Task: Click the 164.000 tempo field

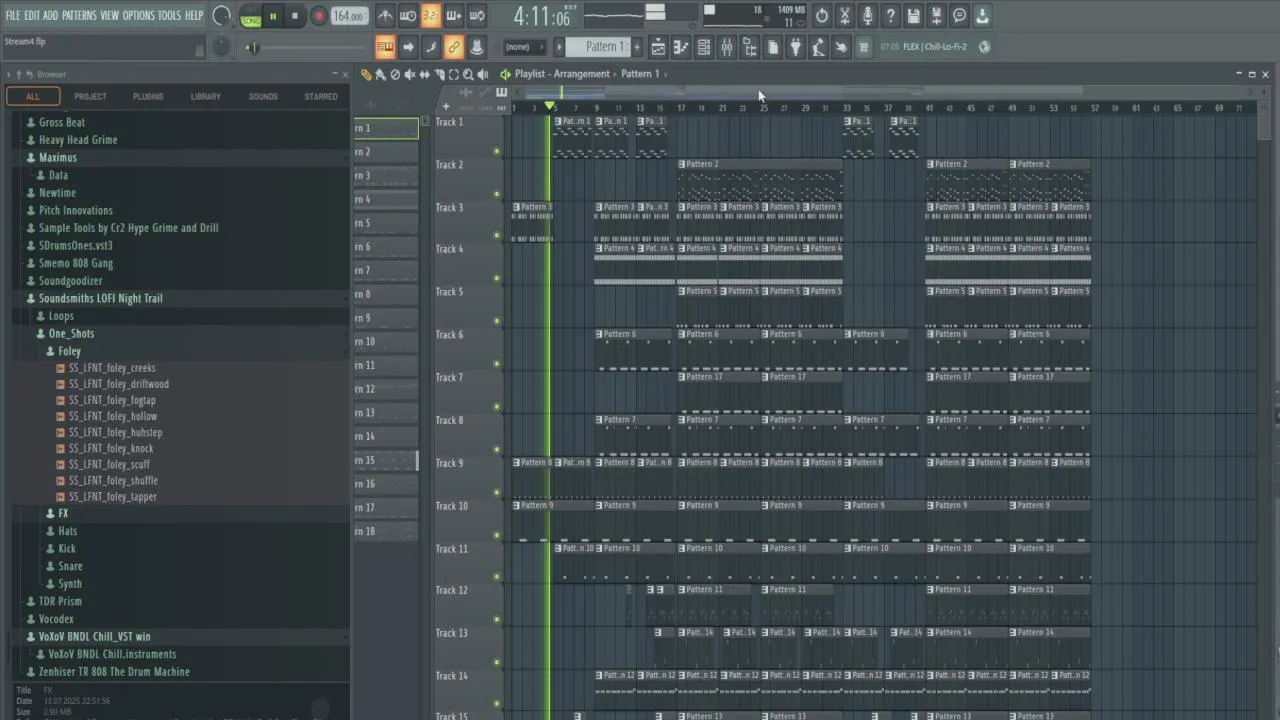Action: point(349,16)
